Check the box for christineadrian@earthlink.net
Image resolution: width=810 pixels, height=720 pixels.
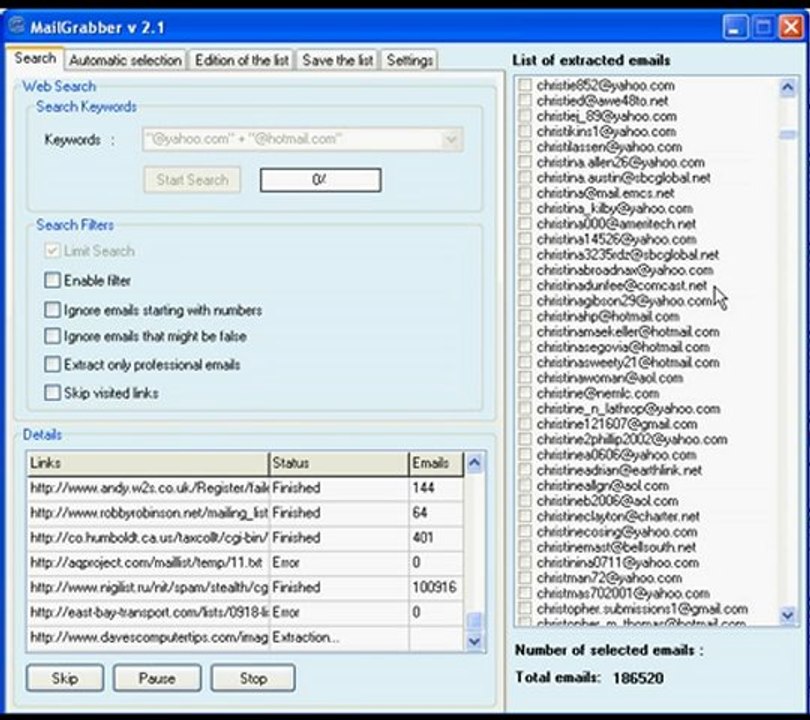525,470
